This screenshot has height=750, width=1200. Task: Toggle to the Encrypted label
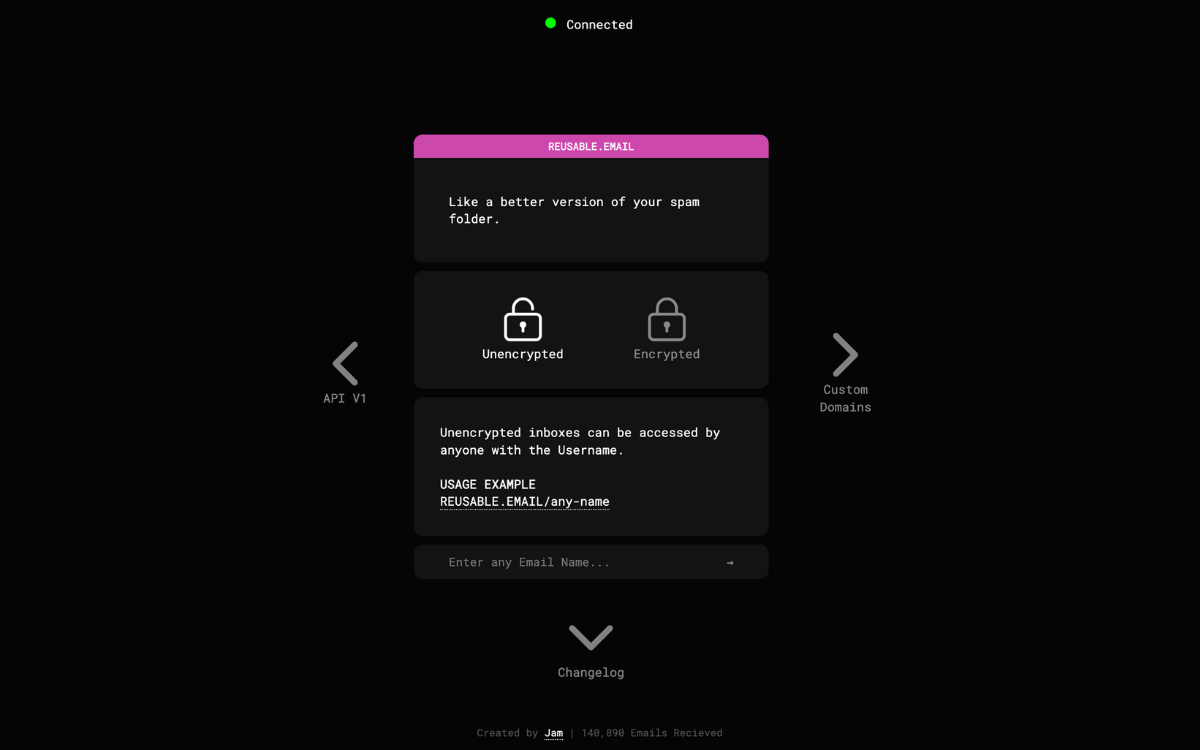(667, 354)
